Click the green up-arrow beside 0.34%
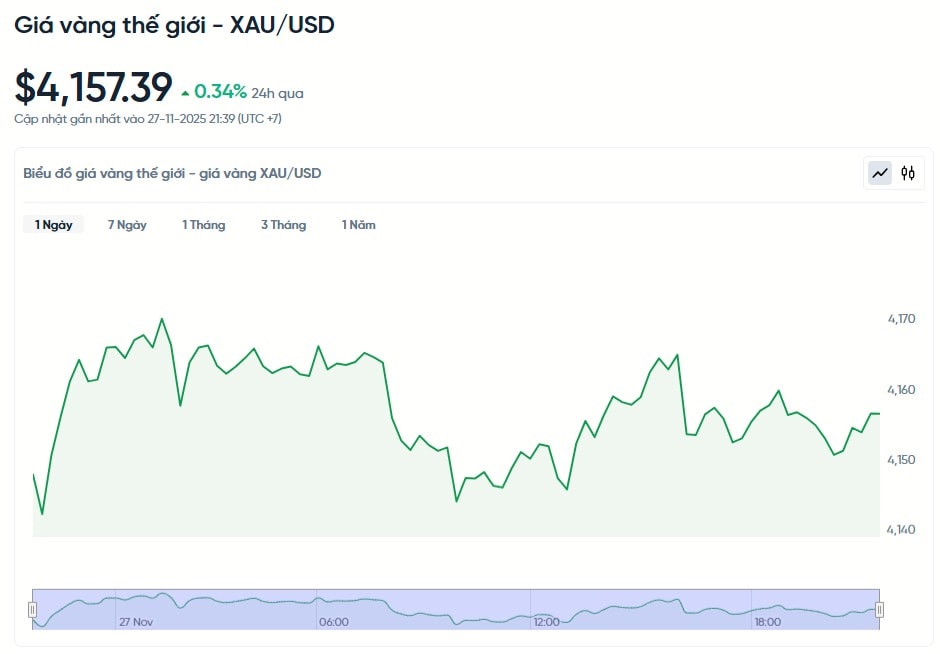The image size is (940, 654). click(x=185, y=93)
